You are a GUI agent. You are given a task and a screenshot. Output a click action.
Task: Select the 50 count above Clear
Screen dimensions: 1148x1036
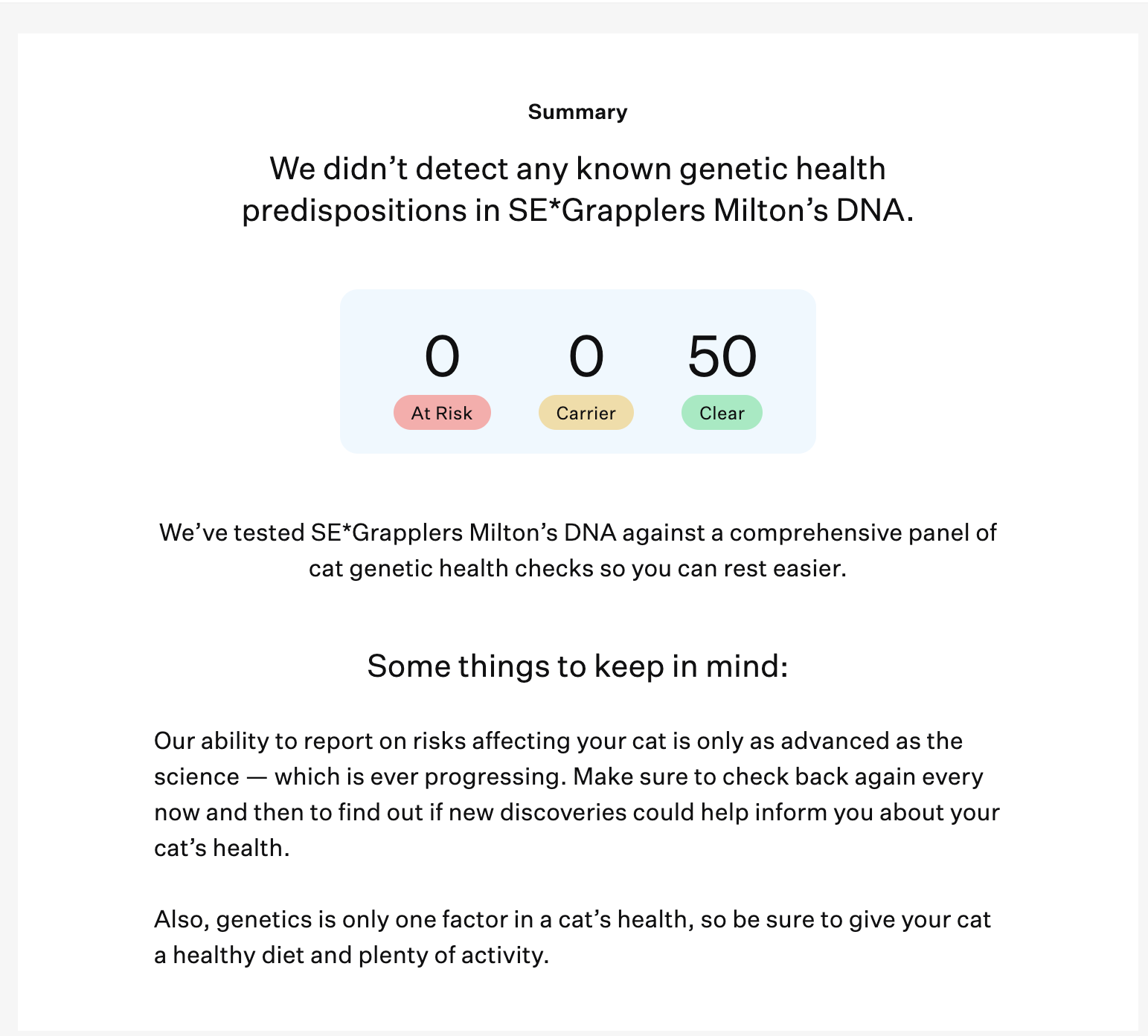[722, 356]
